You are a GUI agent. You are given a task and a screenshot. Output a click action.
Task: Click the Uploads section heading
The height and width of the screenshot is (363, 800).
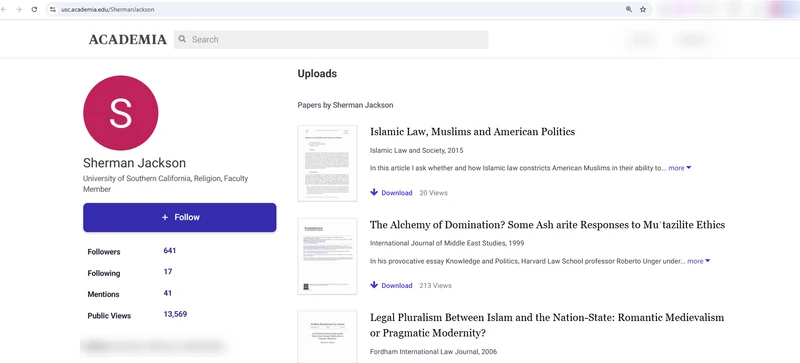317,74
